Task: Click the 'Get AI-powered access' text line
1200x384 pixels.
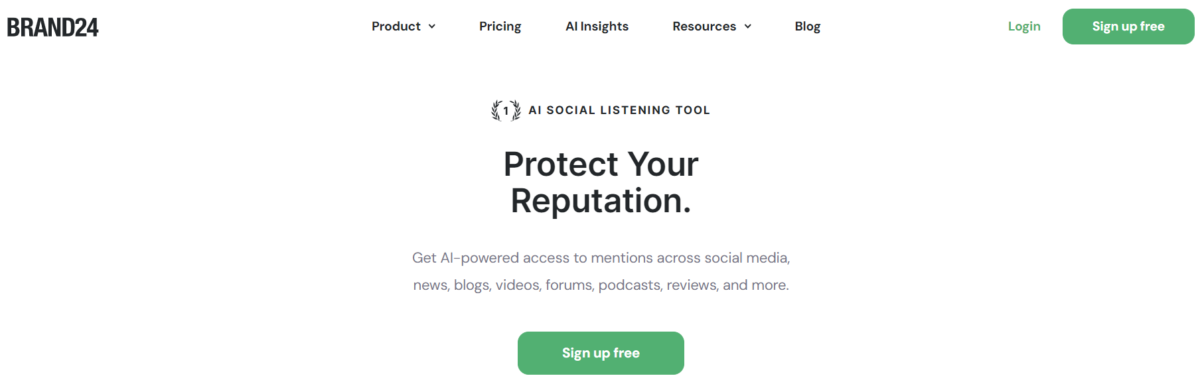Action: (x=601, y=258)
